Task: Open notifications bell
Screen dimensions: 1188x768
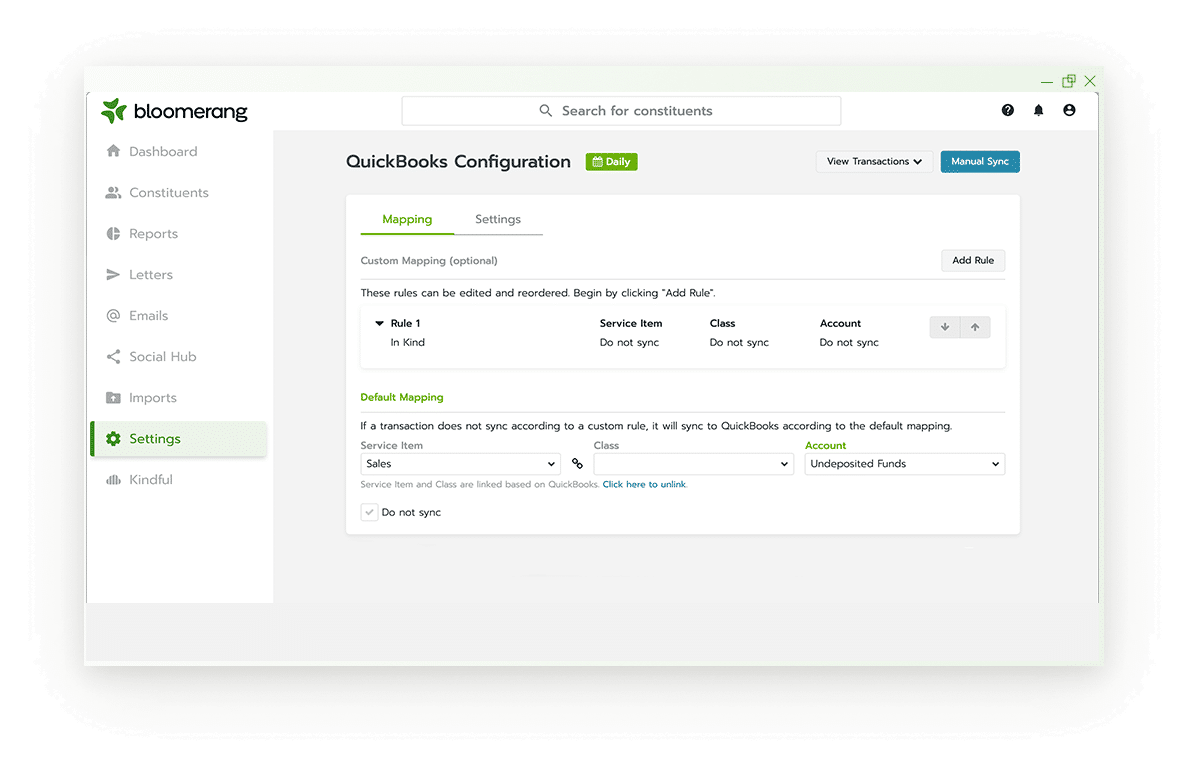Action: [x=1039, y=111]
